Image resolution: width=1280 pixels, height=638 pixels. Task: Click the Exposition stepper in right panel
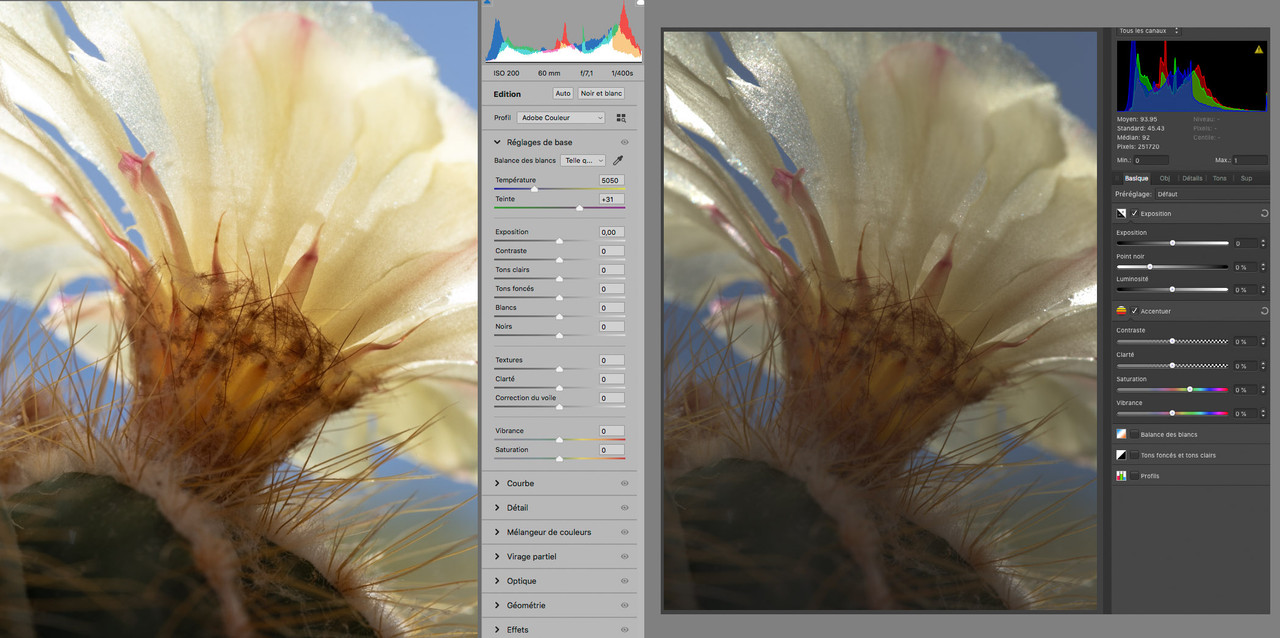1263,243
